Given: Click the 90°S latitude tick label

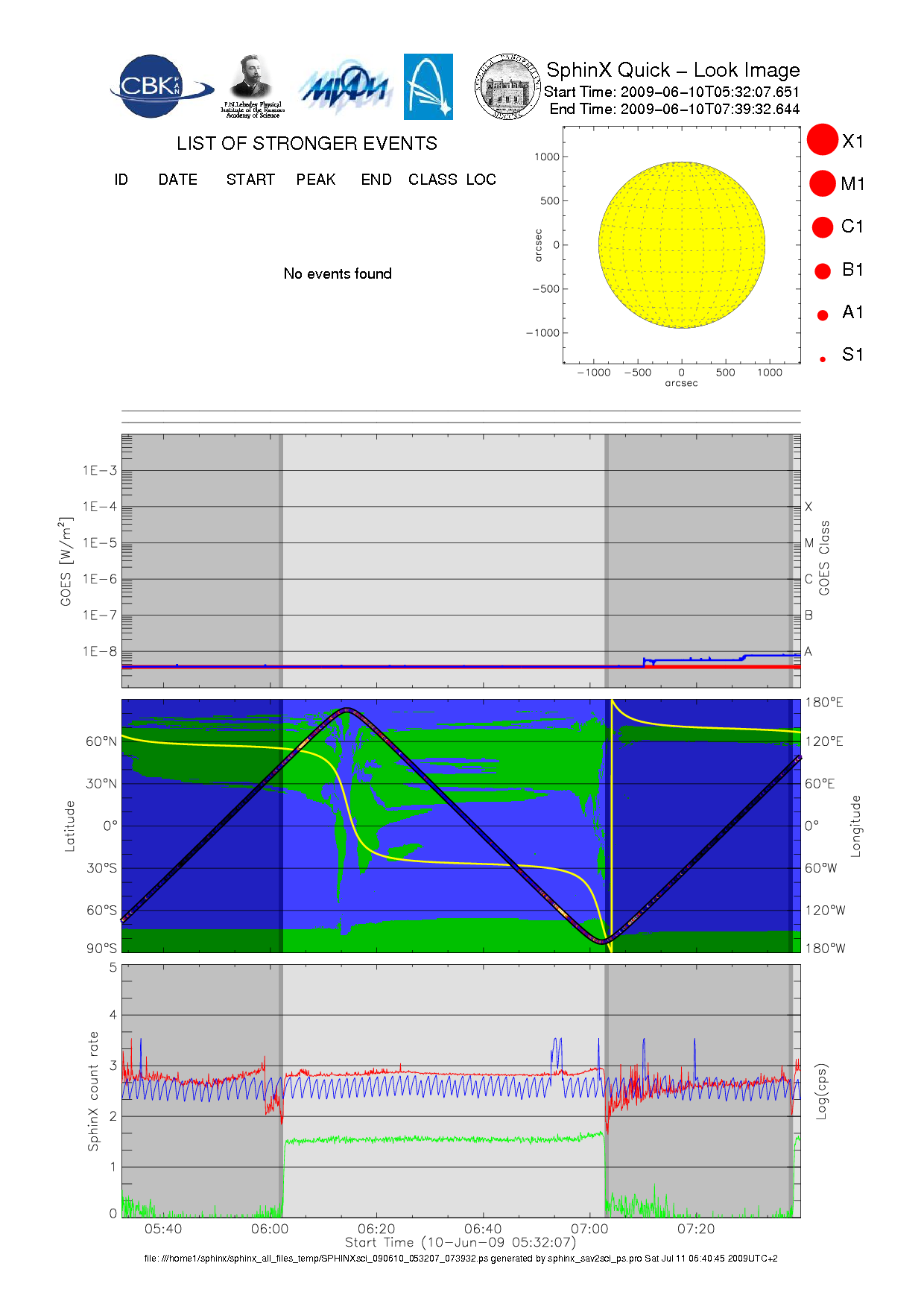Looking at the screenshot, I should [101, 948].
